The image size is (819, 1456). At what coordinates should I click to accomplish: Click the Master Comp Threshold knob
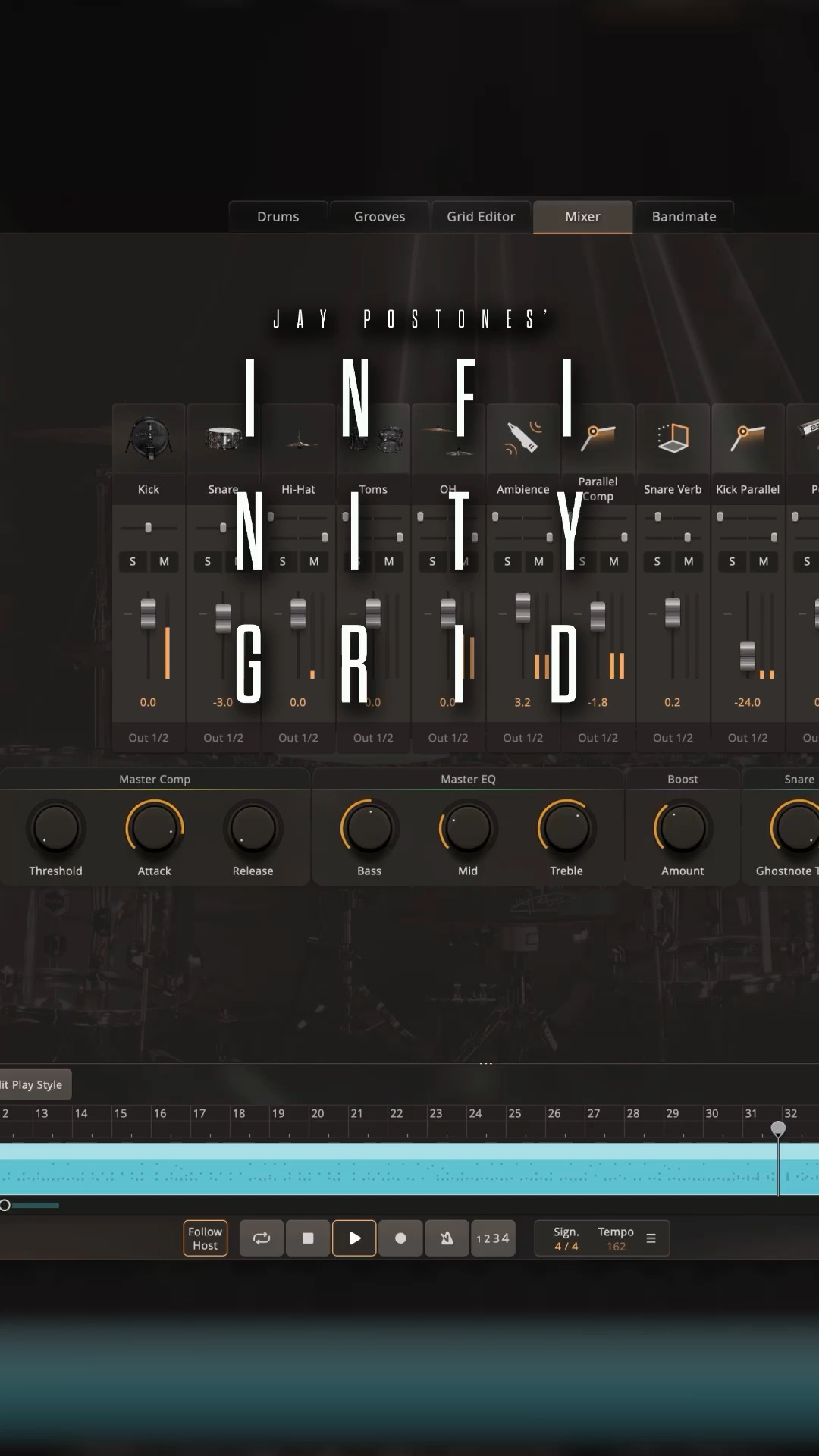[56, 828]
